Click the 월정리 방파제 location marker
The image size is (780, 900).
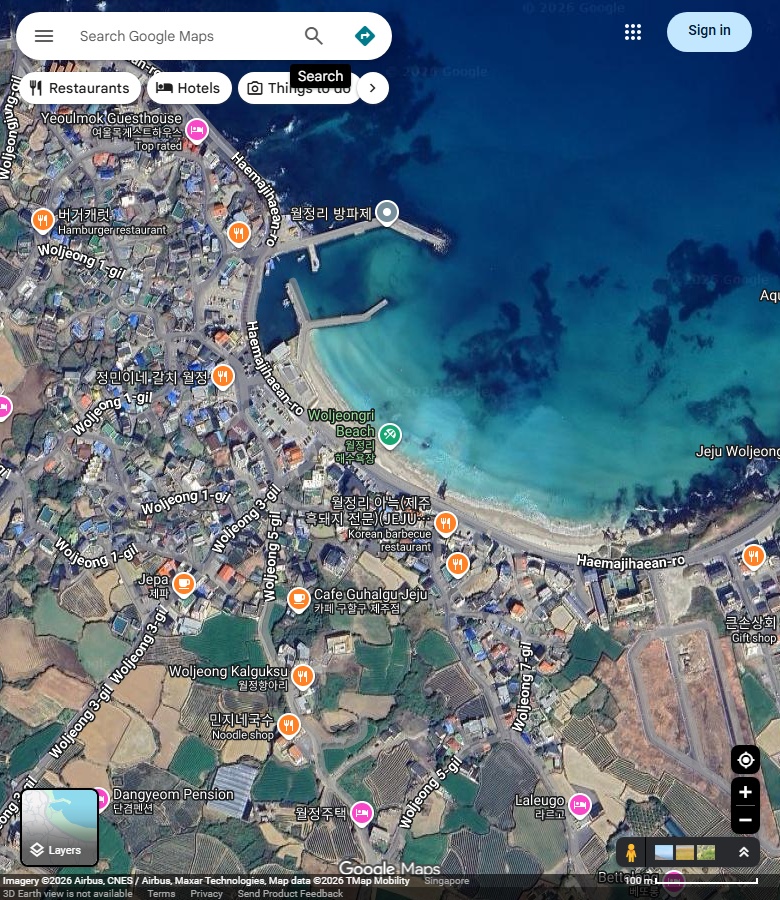coord(387,213)
